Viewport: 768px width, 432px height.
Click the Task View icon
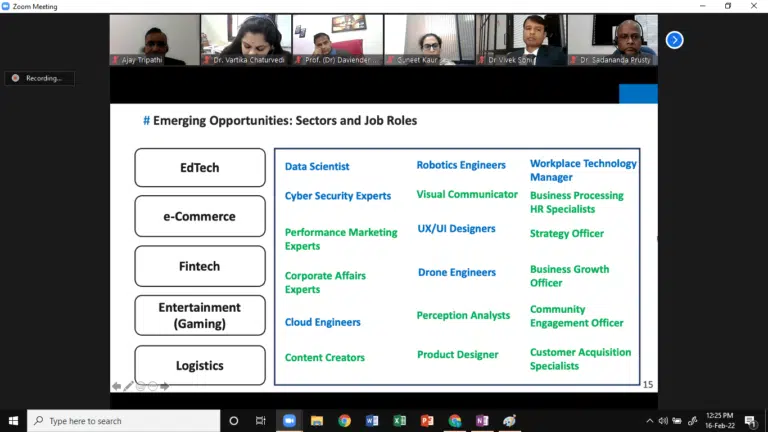261,421
